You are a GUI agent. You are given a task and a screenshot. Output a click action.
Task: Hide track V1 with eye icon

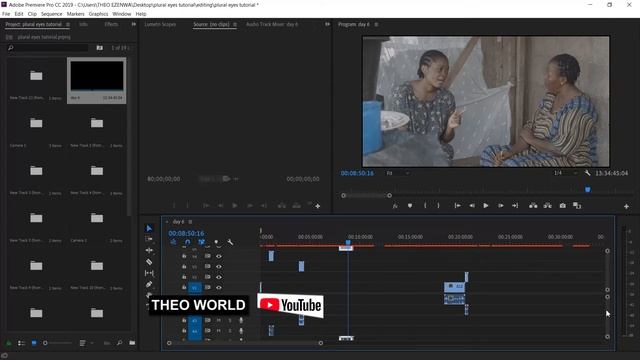pos(219,288)
